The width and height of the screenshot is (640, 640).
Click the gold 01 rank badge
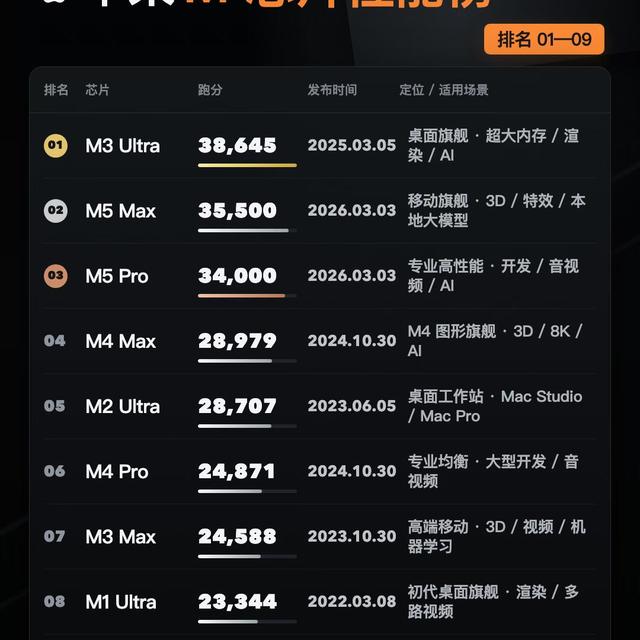(56, 146)
